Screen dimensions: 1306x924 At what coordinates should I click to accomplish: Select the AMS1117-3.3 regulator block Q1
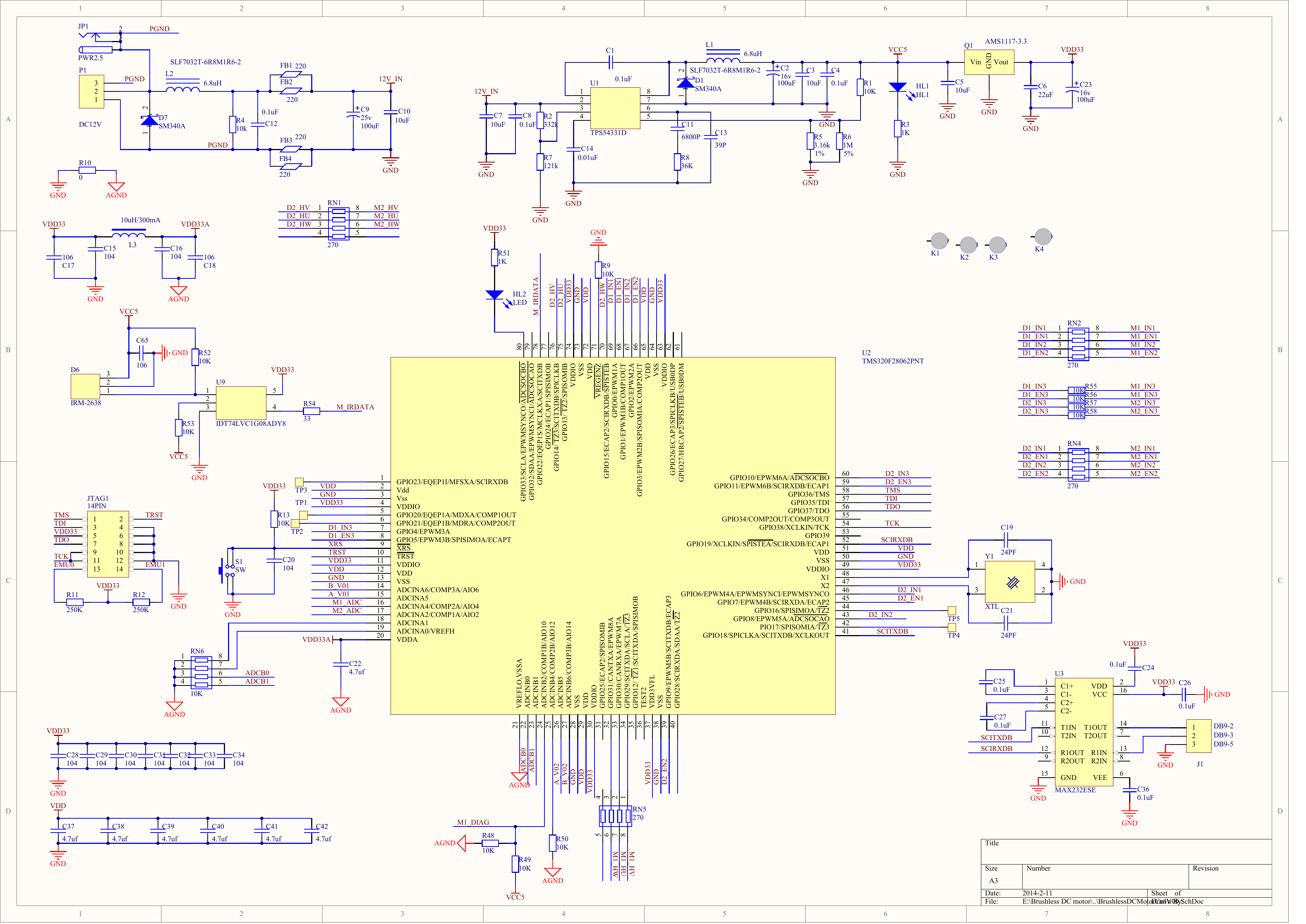coord(989,62)
